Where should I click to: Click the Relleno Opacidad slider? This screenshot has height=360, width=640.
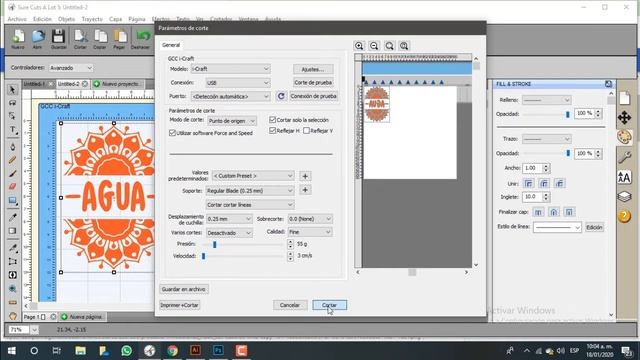546,114
